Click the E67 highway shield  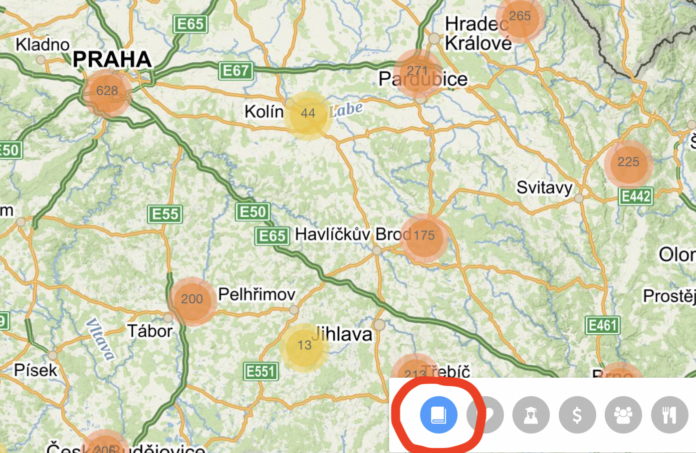(x=236, y=71)
